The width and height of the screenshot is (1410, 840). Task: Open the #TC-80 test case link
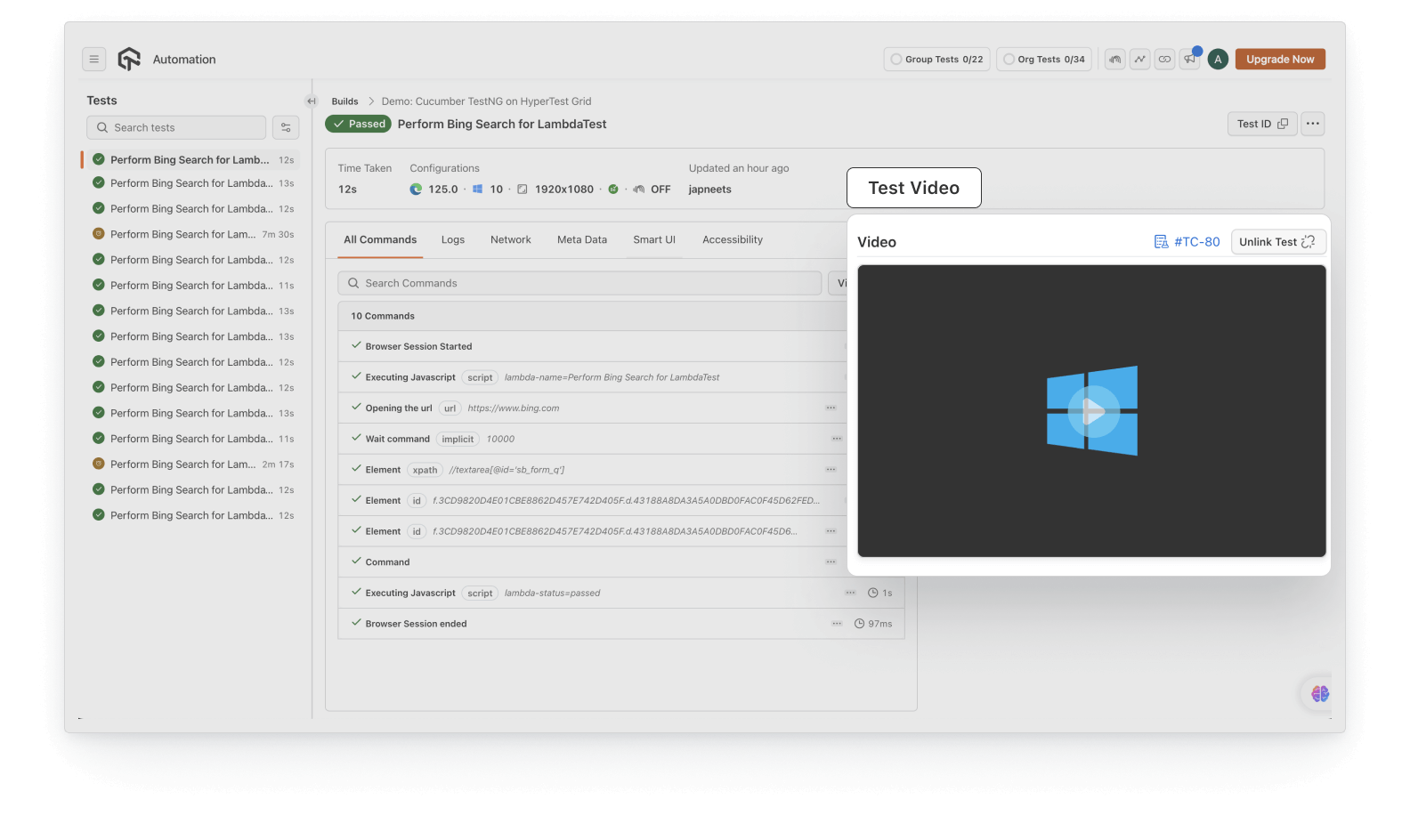(1187, 242)
